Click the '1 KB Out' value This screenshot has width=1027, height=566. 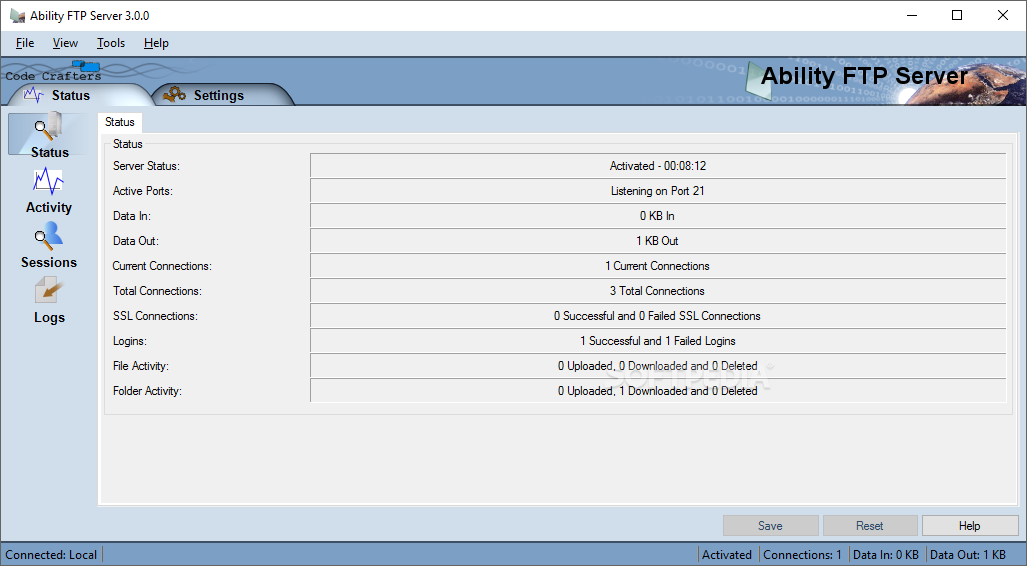point(658,240)
